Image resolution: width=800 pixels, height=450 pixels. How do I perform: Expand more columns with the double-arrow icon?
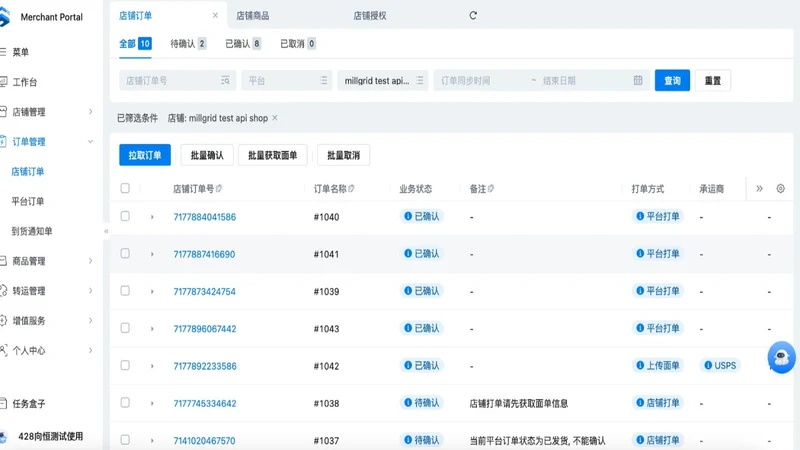[x=759, y=188]
